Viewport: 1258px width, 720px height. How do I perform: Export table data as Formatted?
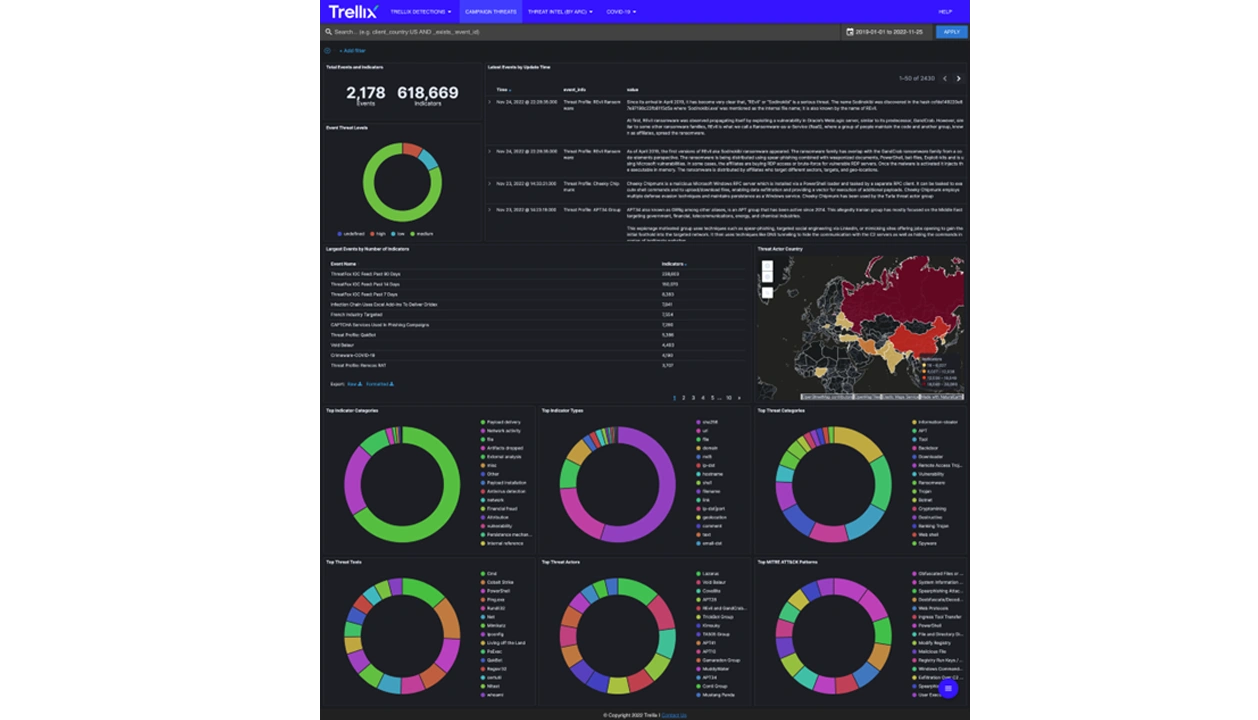379,383
